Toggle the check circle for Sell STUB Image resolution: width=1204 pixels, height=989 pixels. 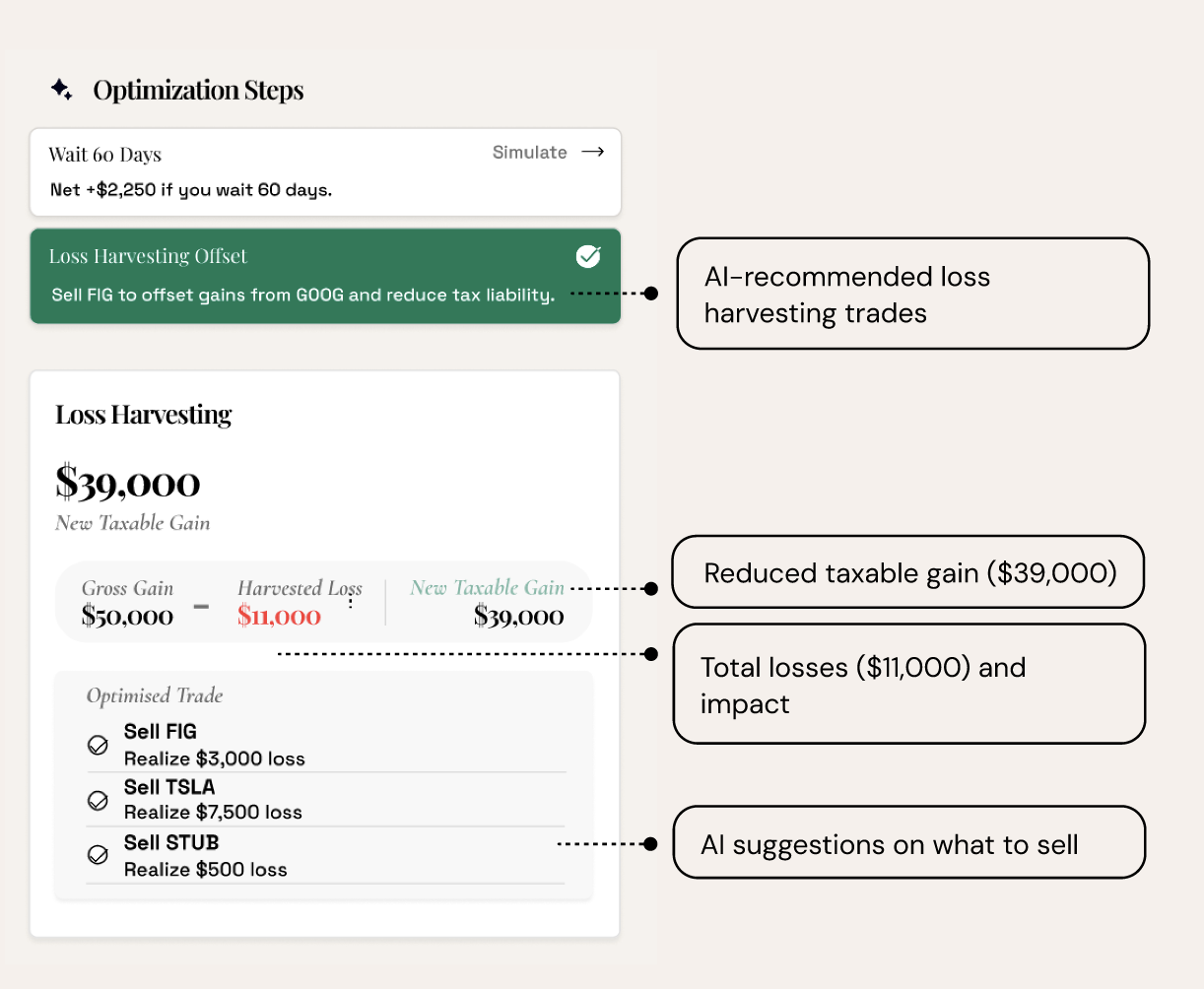click(98, 855)
